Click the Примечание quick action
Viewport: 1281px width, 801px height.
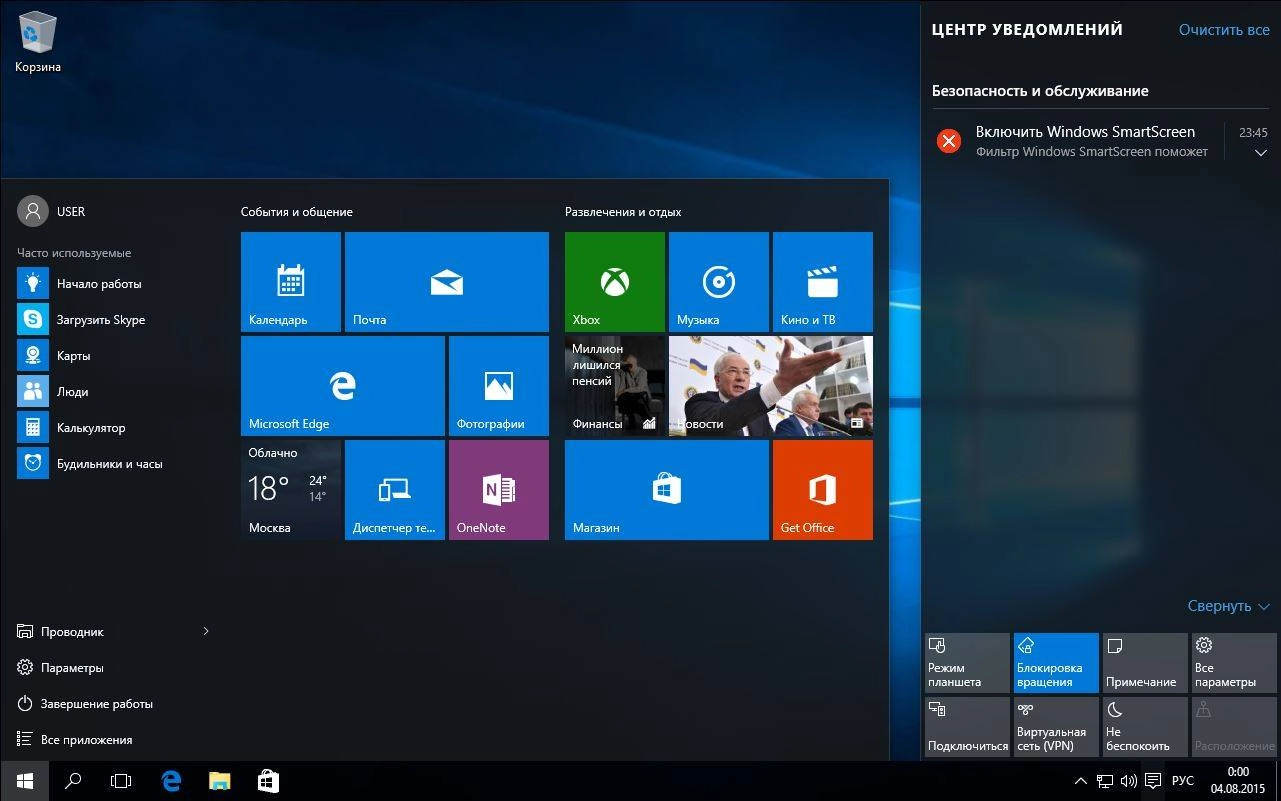pos(1145,663)
